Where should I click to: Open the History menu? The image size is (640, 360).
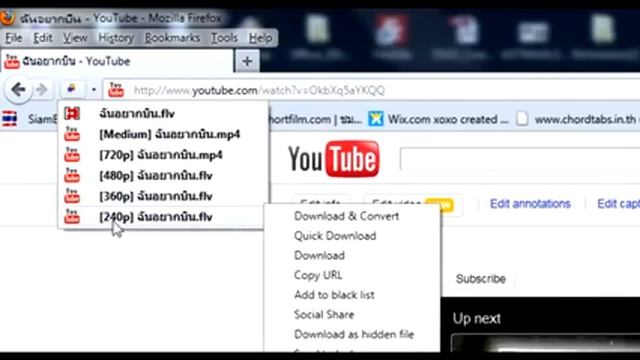point(116,38)
